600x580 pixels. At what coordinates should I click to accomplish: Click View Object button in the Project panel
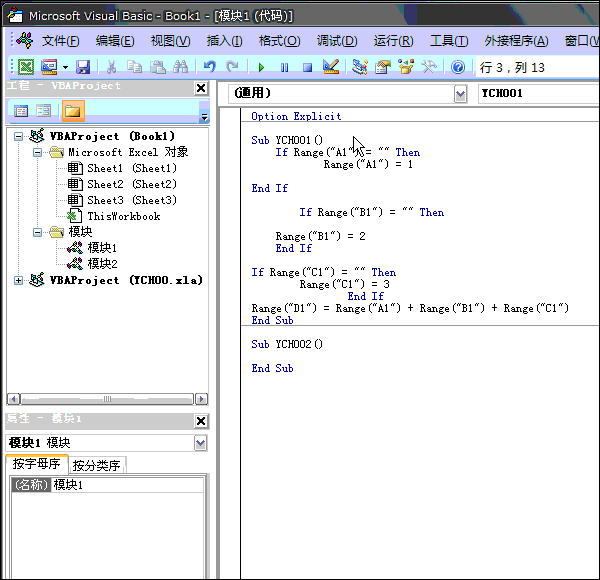pyautogui.click(x=44, y=110)
